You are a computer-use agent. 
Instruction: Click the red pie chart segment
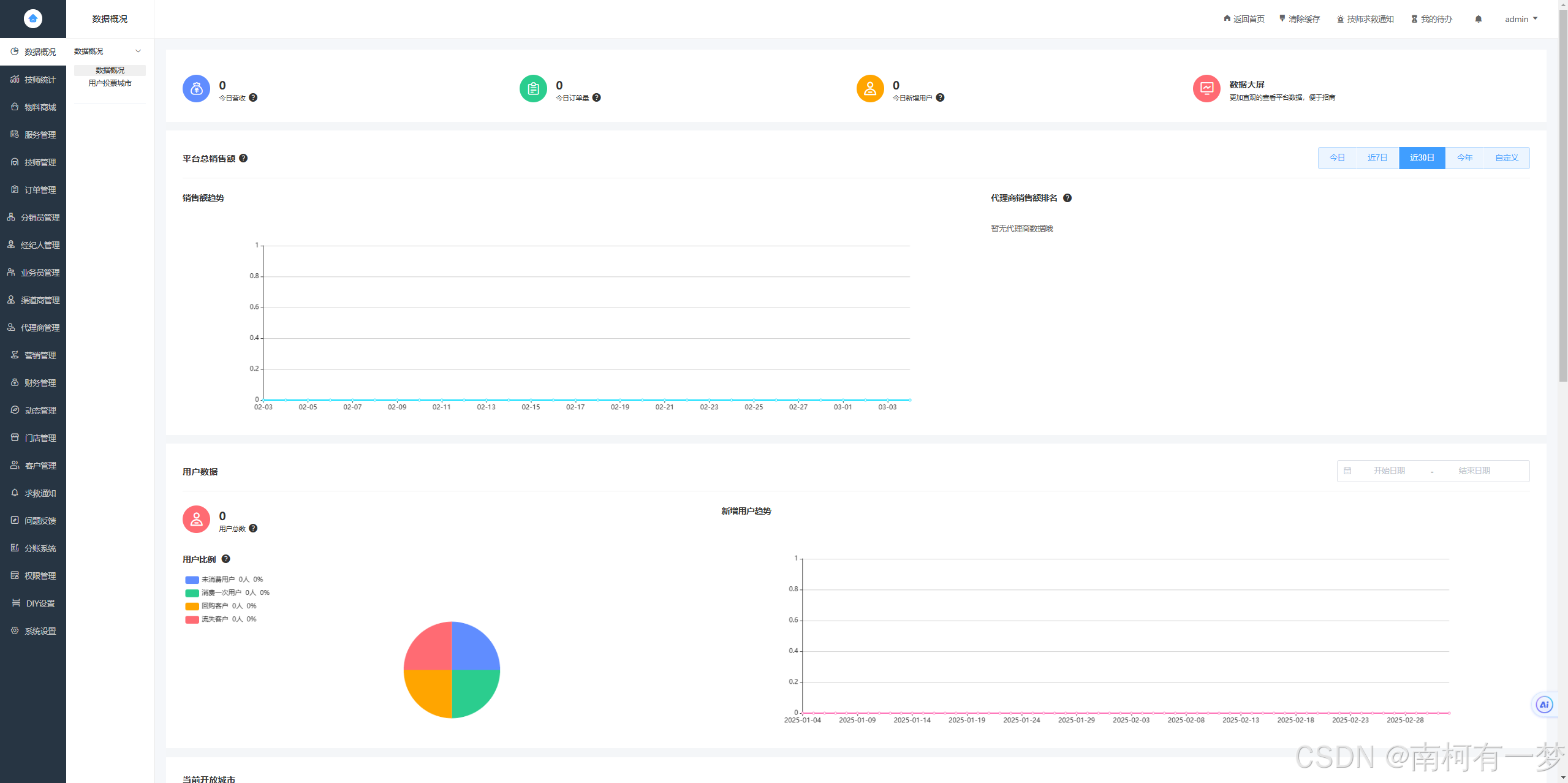(x=431, y=648)
